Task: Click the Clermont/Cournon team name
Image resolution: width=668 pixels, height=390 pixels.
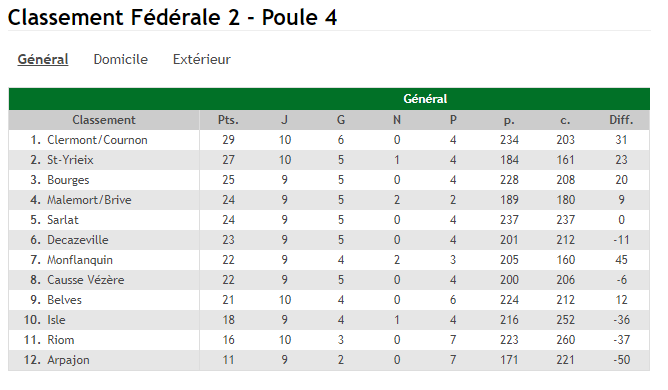Action: pyautogui.click(x=97, y=140)
